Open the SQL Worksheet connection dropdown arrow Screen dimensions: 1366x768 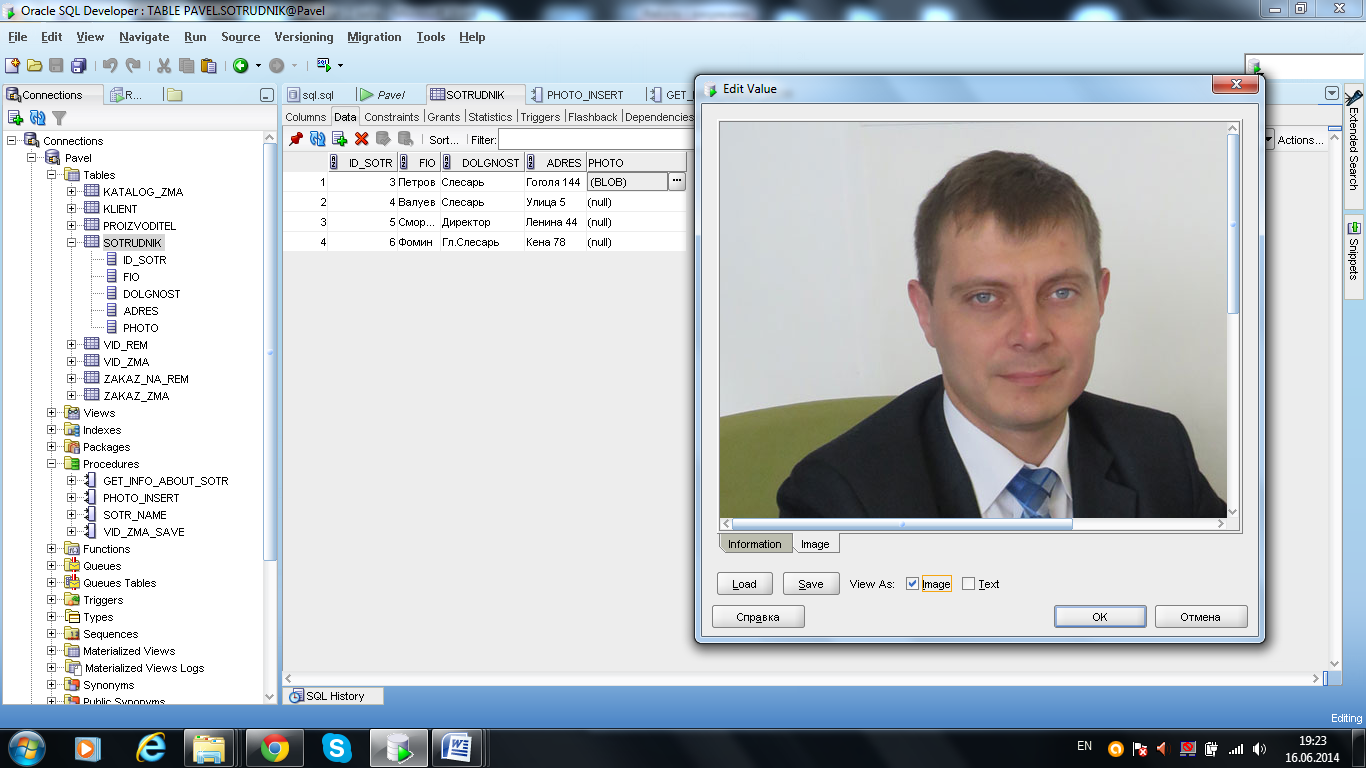(x=340, y=65)
